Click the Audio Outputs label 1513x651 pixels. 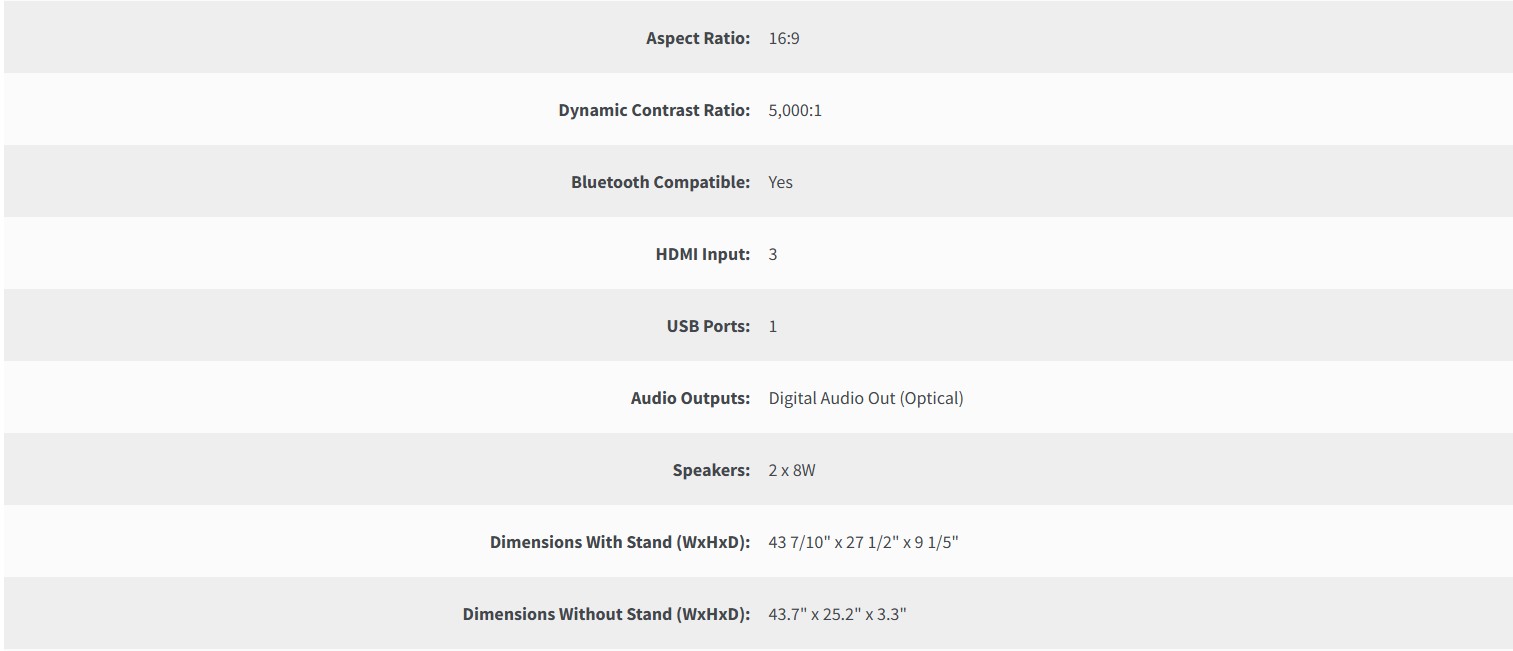coord(690,398)
